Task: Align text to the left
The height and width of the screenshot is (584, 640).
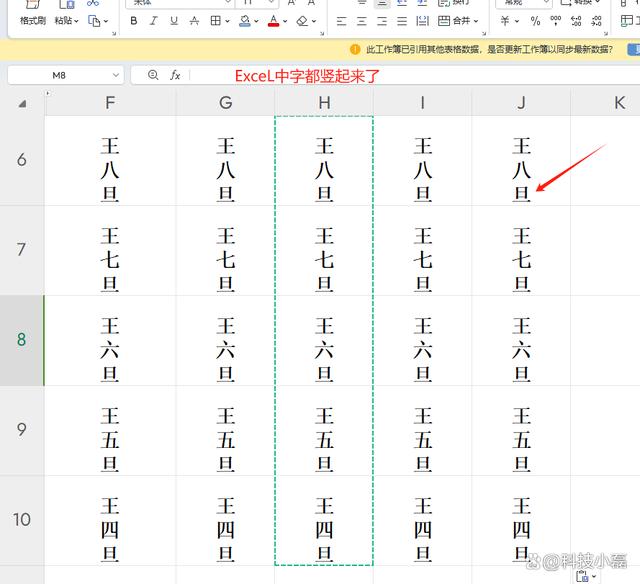Action: (x=342, y=21)
